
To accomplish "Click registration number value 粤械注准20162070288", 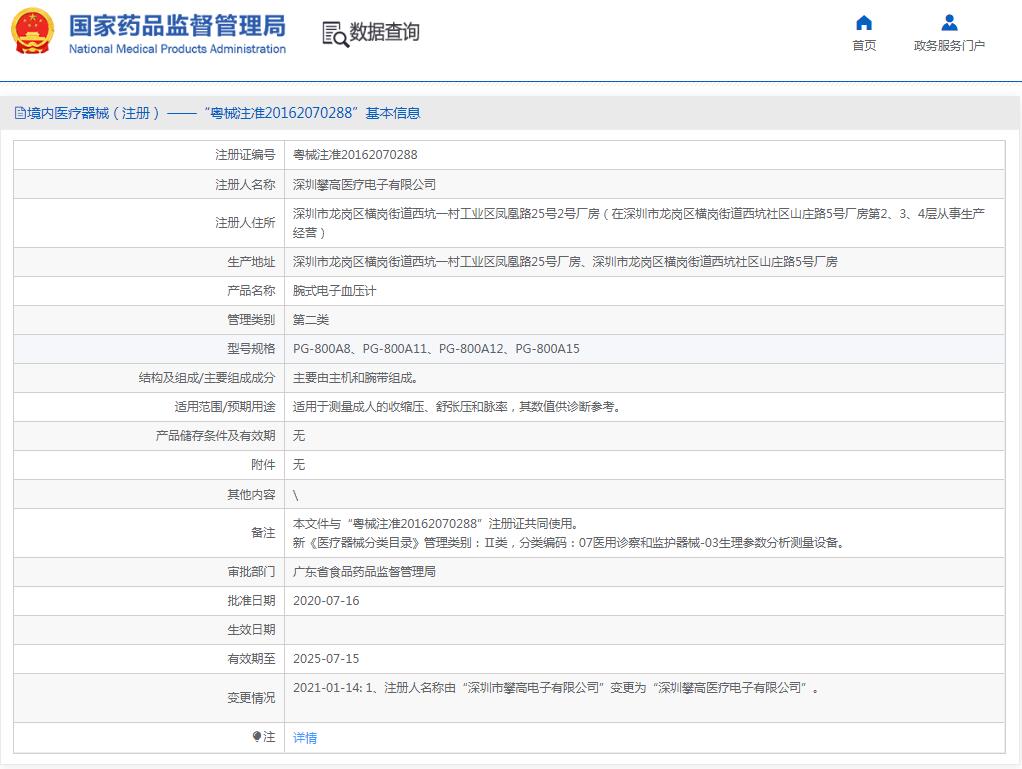I will point(355,155).
